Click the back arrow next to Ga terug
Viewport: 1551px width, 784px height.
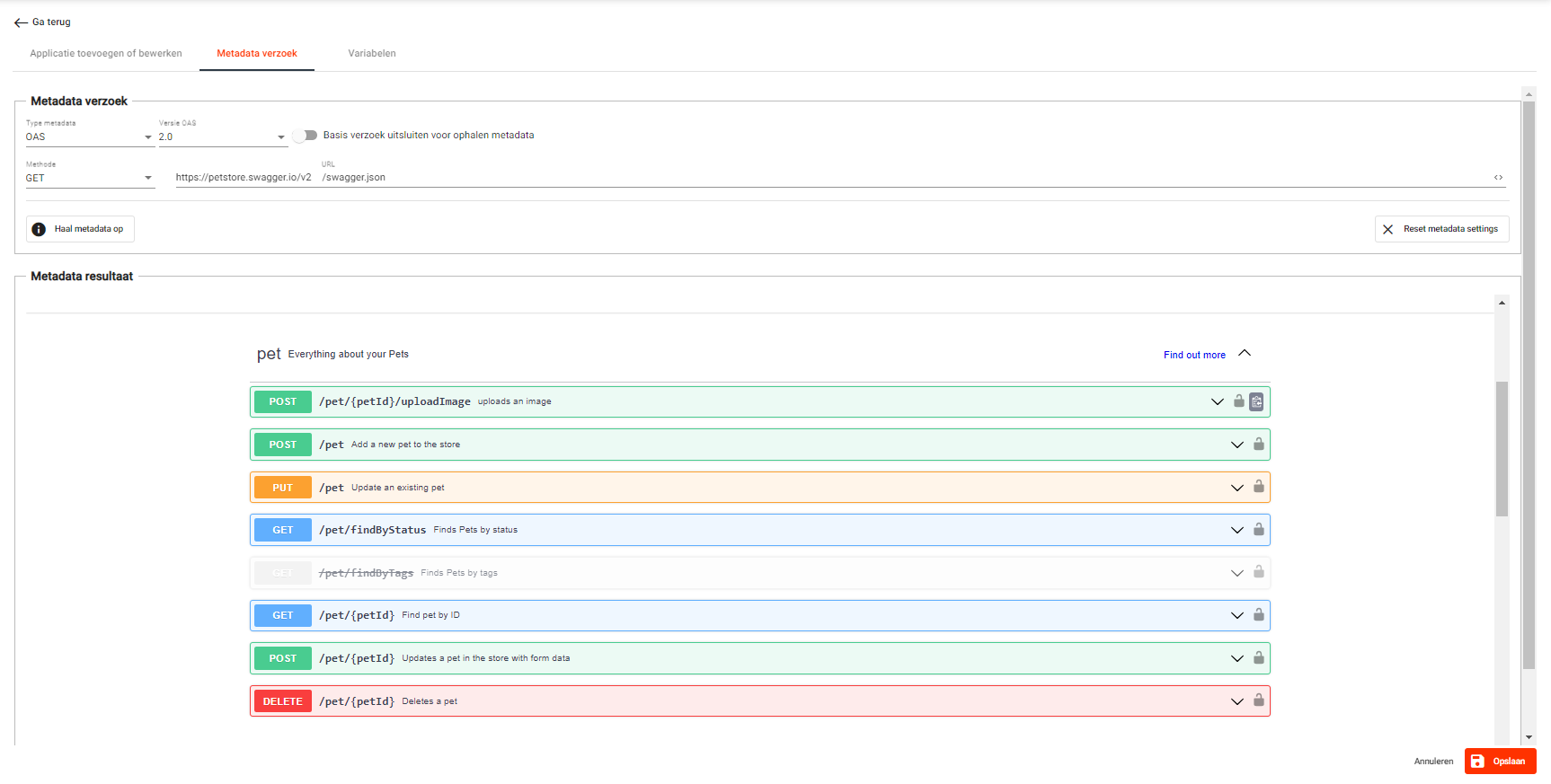[21, 22]
